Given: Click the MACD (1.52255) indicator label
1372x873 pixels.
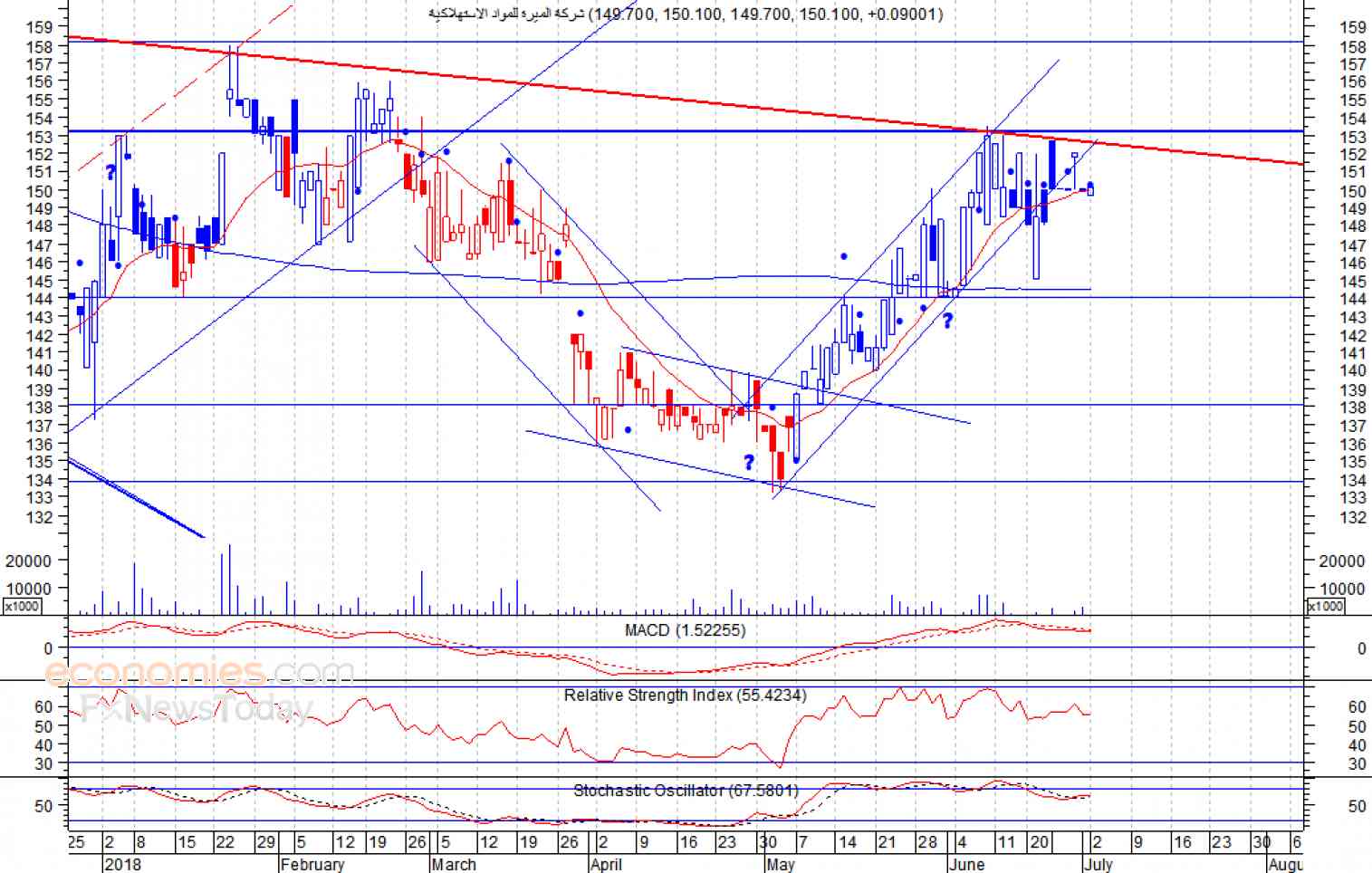Looking at the screenshot, I should click(x=685, y=630).
